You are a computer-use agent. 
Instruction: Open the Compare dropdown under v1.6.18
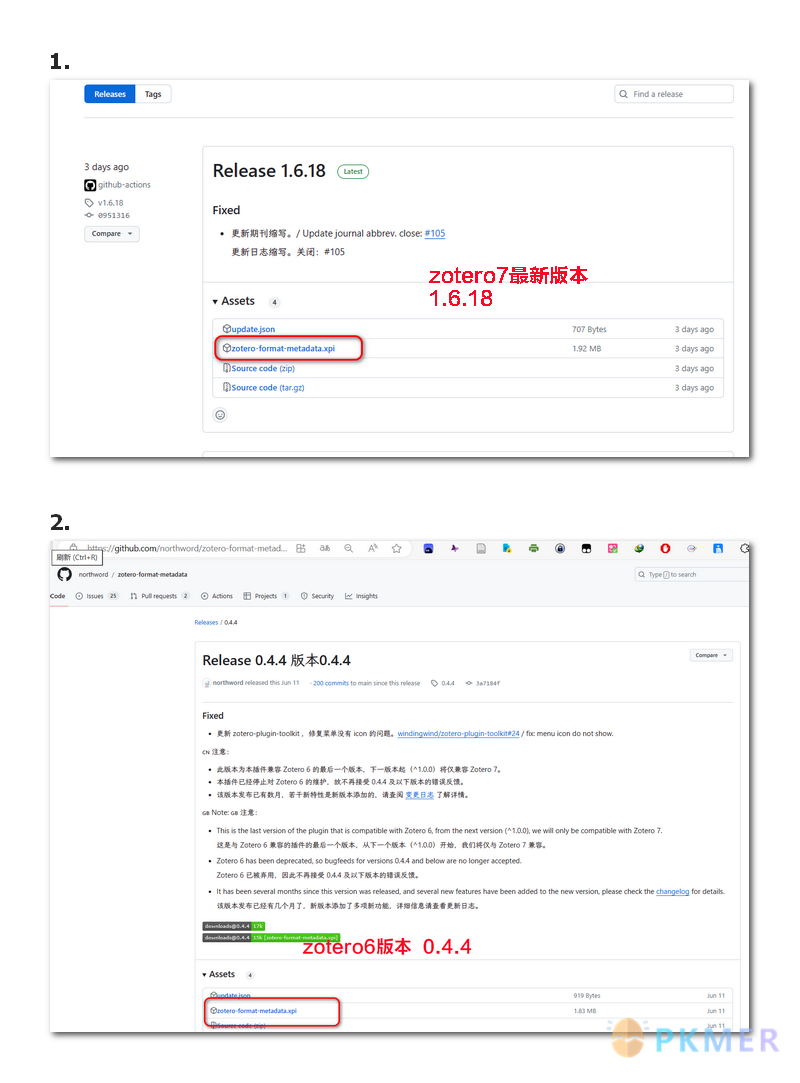[111, 233]
